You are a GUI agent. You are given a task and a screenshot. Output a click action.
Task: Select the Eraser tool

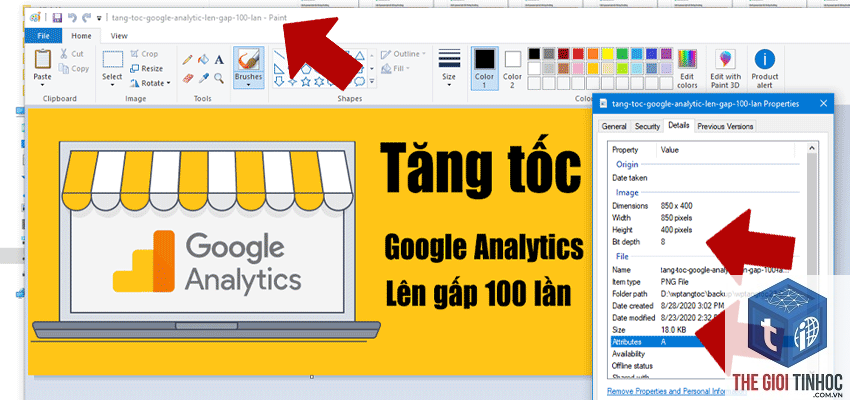(x=188, y=79)
